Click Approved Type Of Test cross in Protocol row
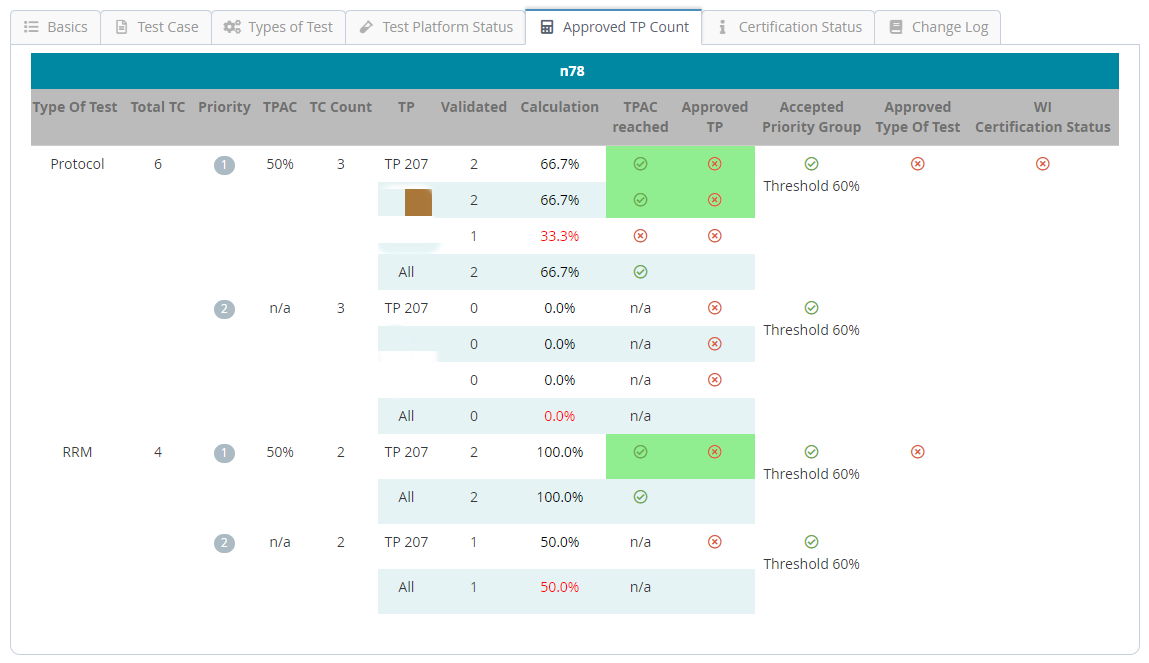This screenshot has width=1149, height=663. coord(917,164)
